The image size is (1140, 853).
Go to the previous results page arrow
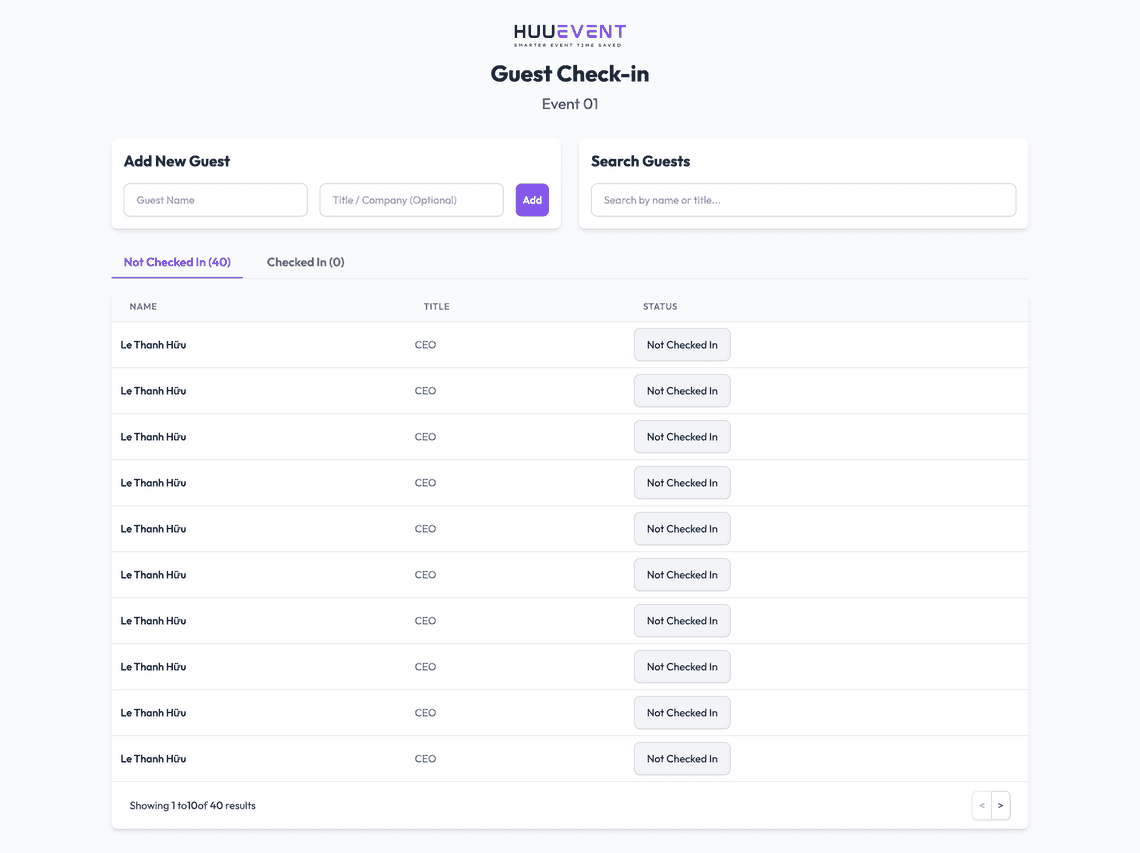(x=982, y=805)
